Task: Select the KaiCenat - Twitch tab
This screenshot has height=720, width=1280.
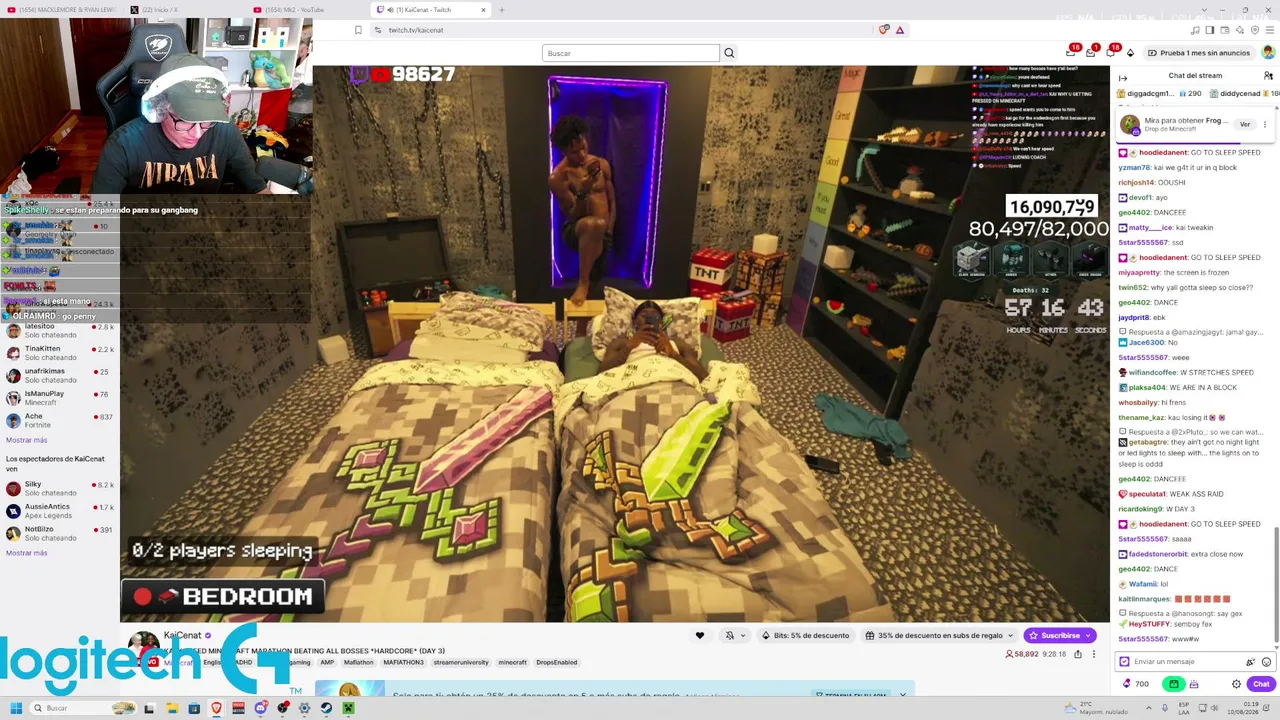Action: (x=428, y=10)
